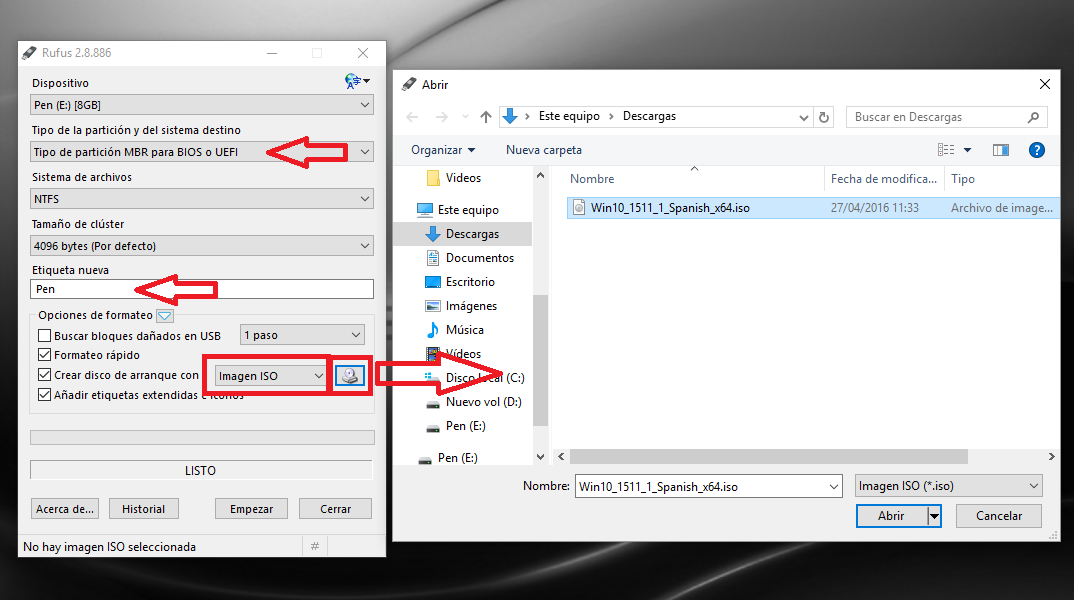1074x600 pixels.
Task: Toggle Crear disco de arranque con checkbox
Action: (x=44, y=375)
